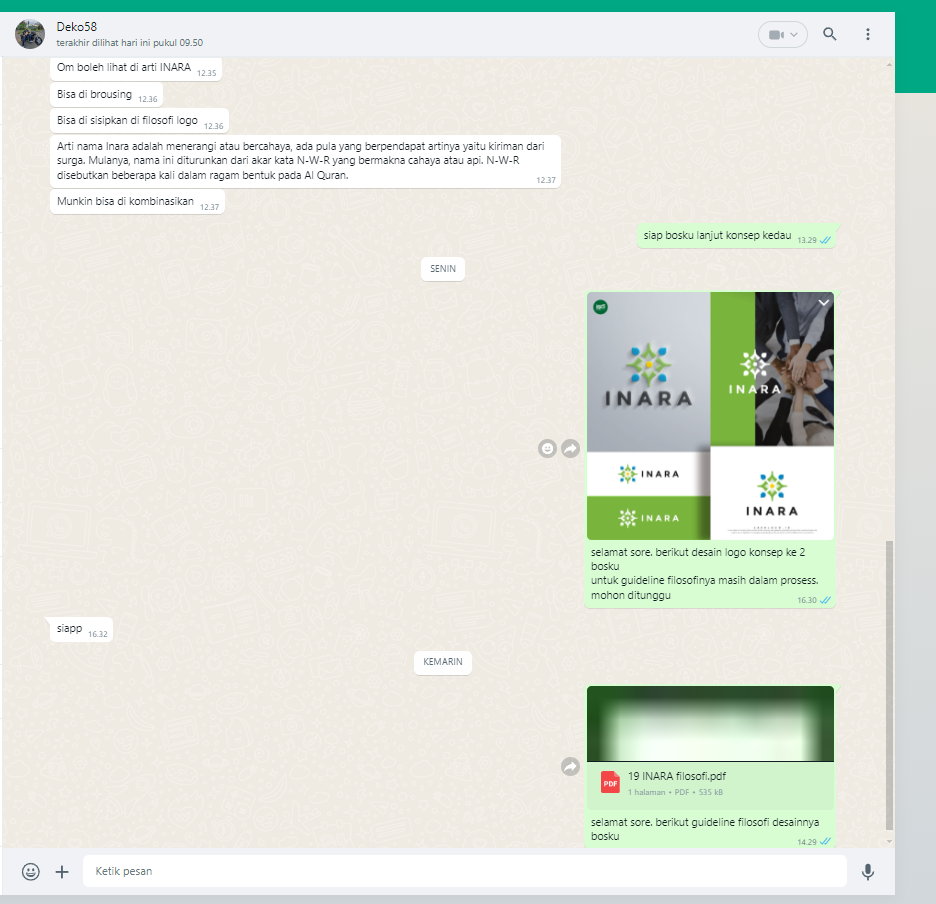Click the plus attach icon
This screenshot has width=936, height=904.
[x=62, y=872]
